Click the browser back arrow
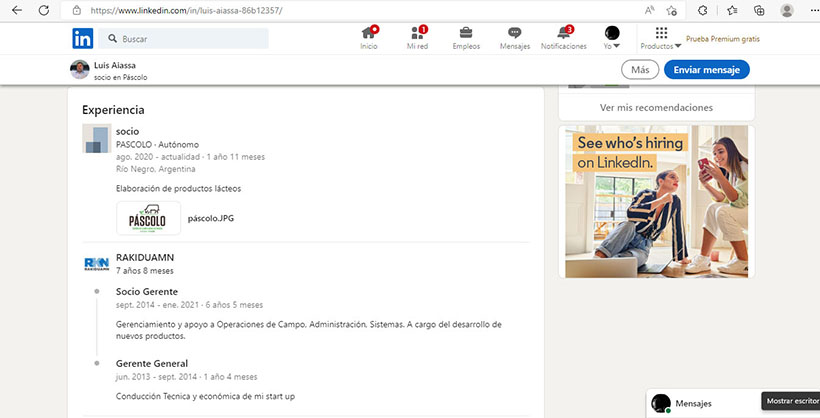The width and height of the screenshot is (820, 418). coord(16,10)
